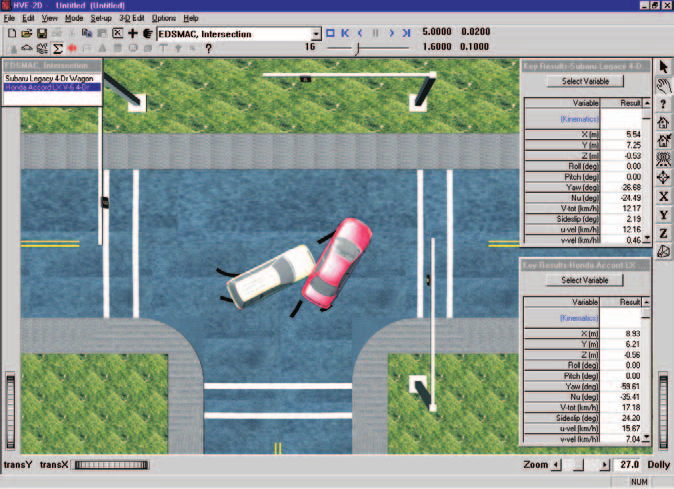Click the black hand toolbar icon
674x489 pixels.
(x=147, y=34)
